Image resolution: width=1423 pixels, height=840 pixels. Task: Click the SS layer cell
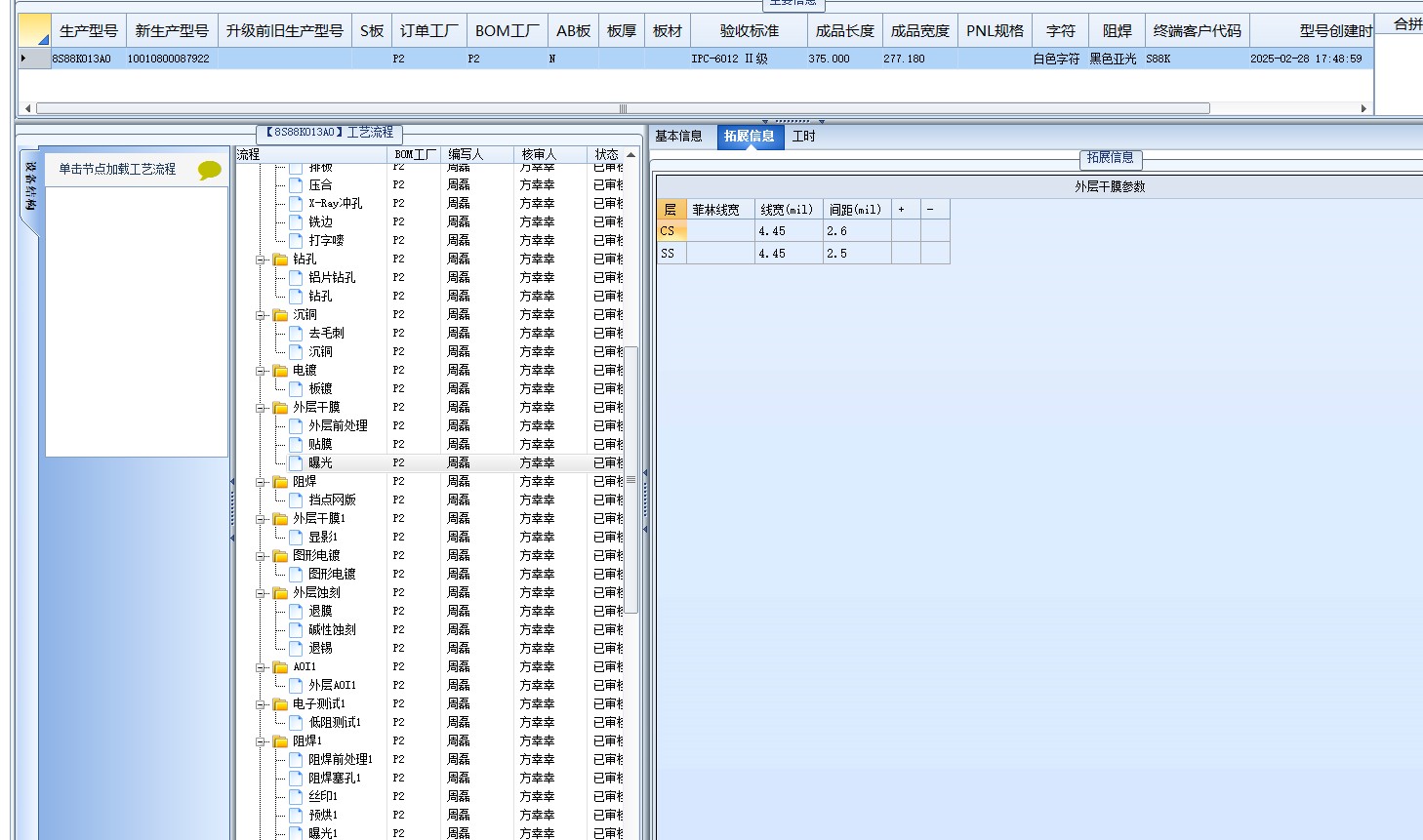click(671, 253)
